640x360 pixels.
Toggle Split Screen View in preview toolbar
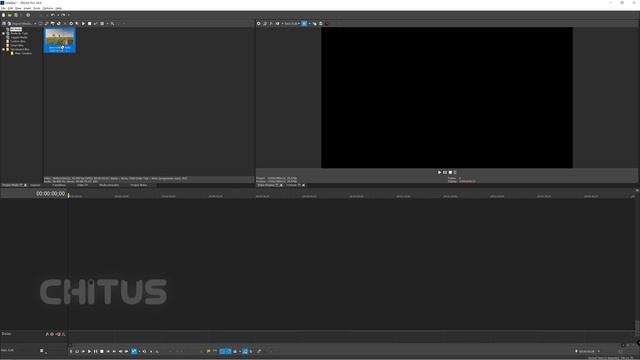278,24
